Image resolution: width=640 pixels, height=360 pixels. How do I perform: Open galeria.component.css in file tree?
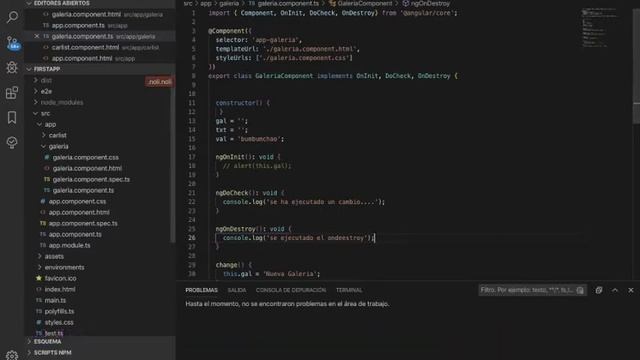[85, 158]
